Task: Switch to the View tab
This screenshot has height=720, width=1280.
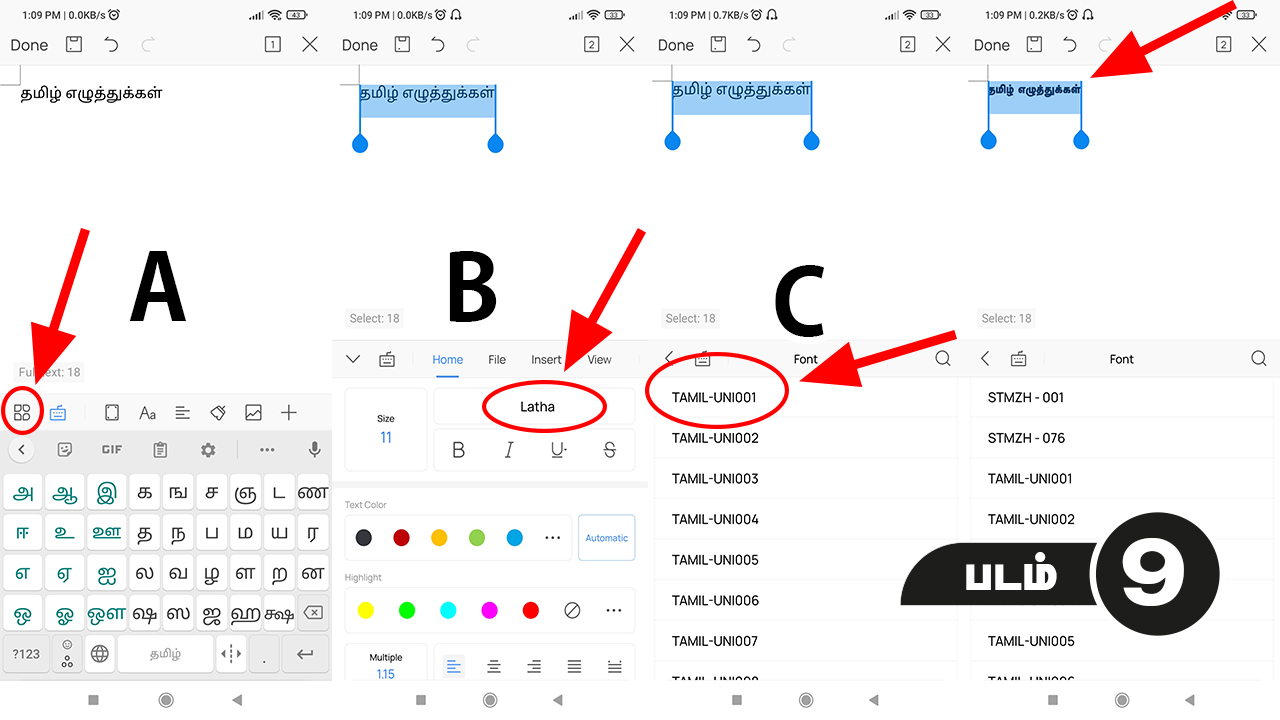Action: pyautogui.click(x=599, y=359)
